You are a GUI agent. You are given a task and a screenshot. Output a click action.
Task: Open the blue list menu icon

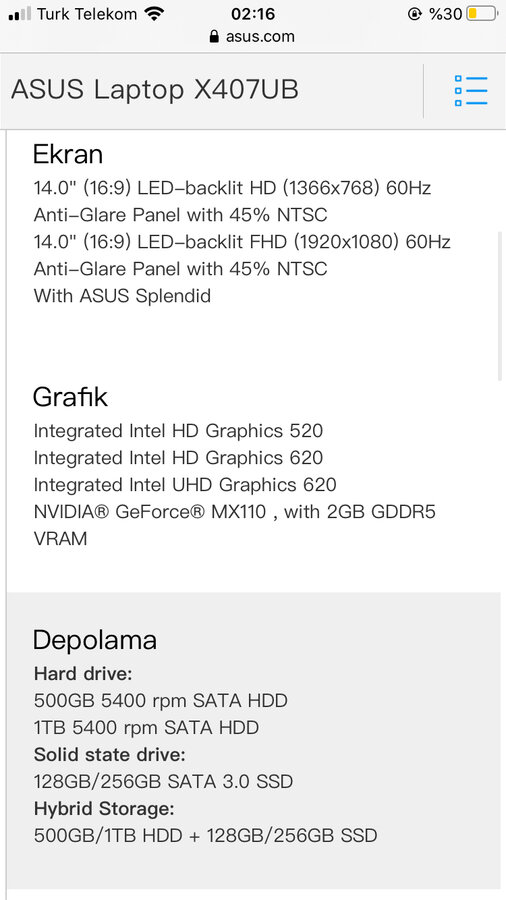pos(471,91)
